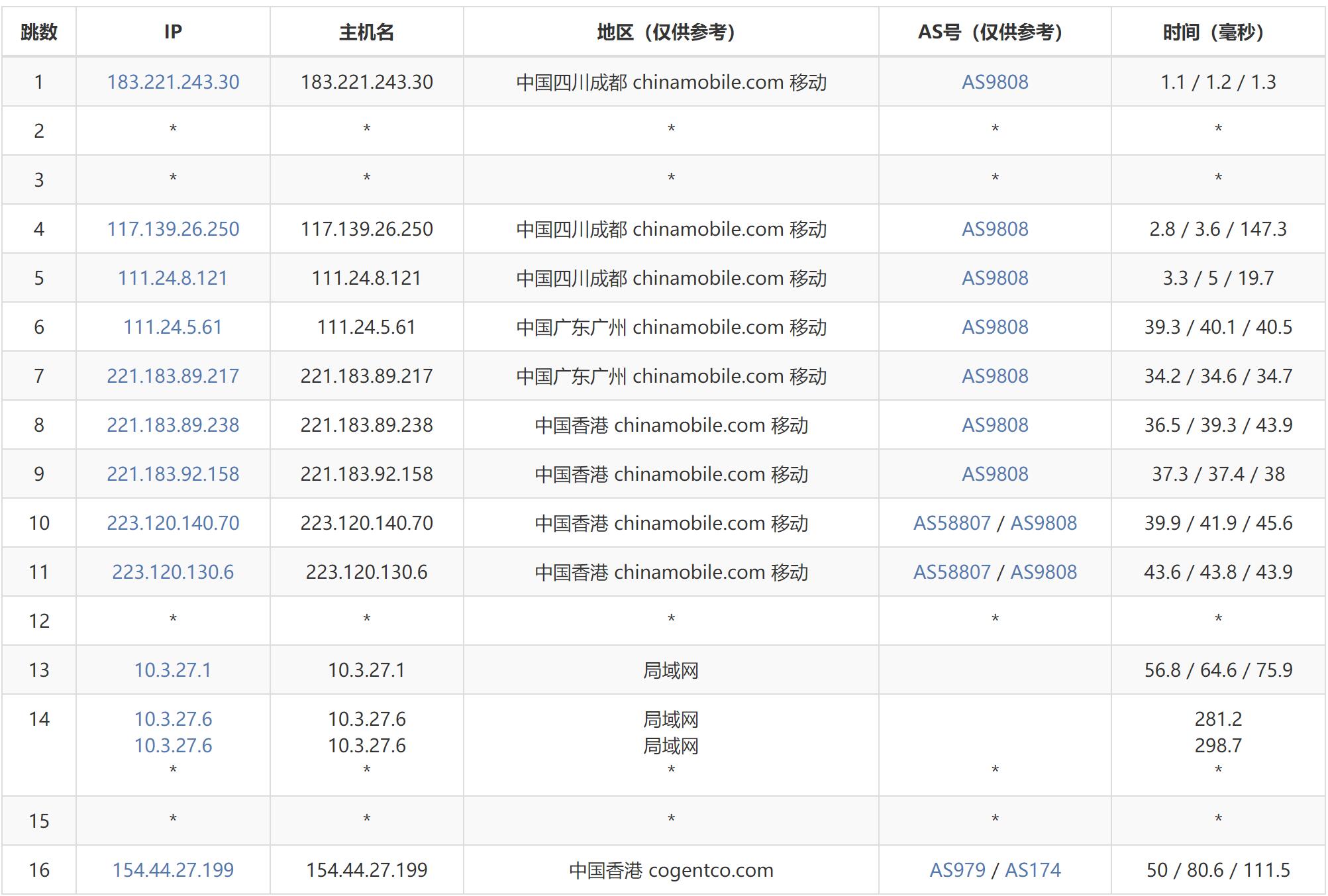This screenshot has height=896, width=1328.
Task: Click time value 56.8 / 64.6 / 75.9
Action: [1218, 670]
